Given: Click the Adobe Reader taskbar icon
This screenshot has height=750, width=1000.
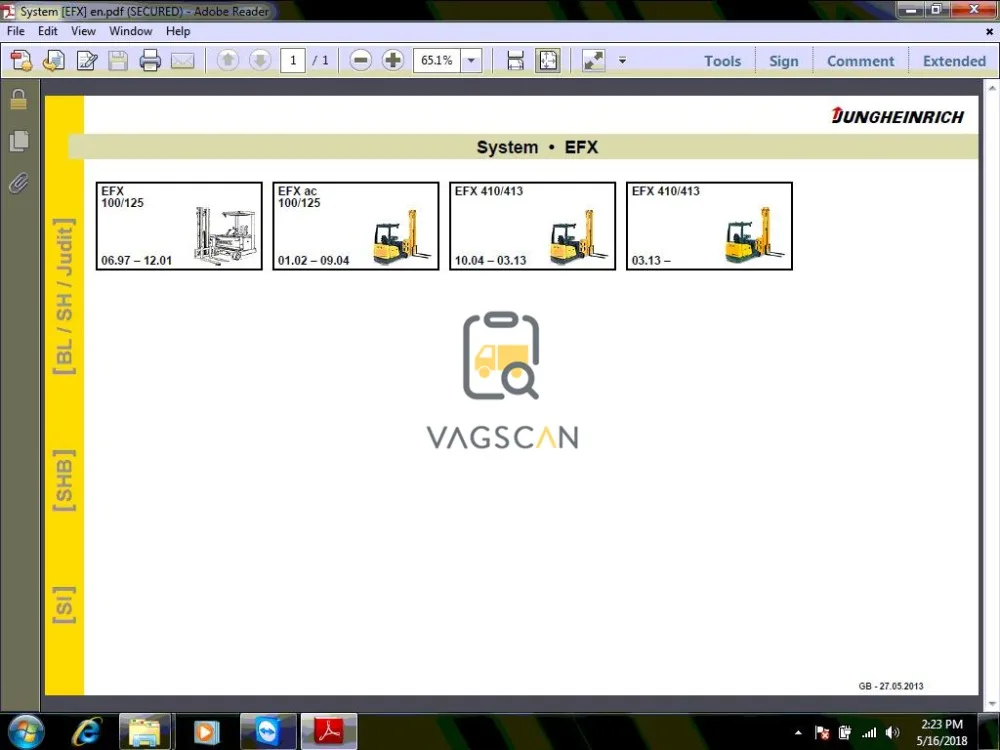Looking at the screenshot, I should 329,732.
